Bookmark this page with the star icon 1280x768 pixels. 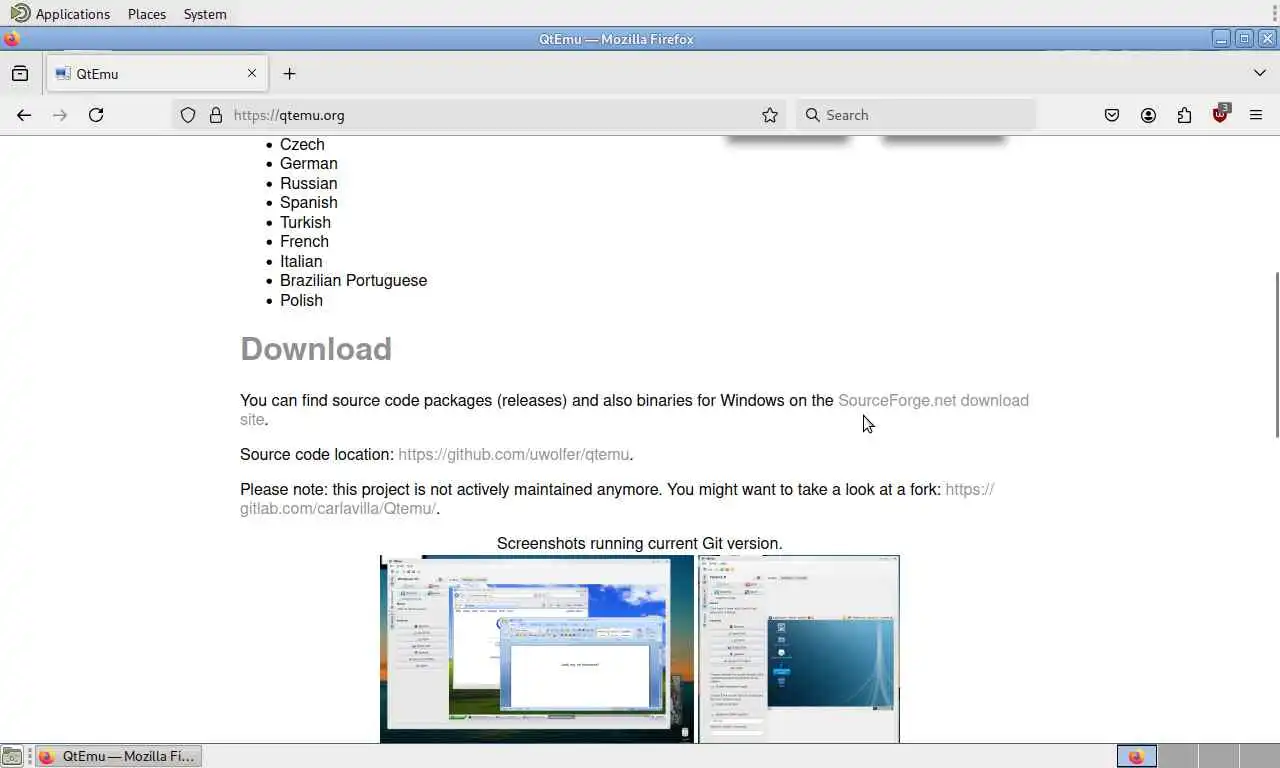pos(770,115)
